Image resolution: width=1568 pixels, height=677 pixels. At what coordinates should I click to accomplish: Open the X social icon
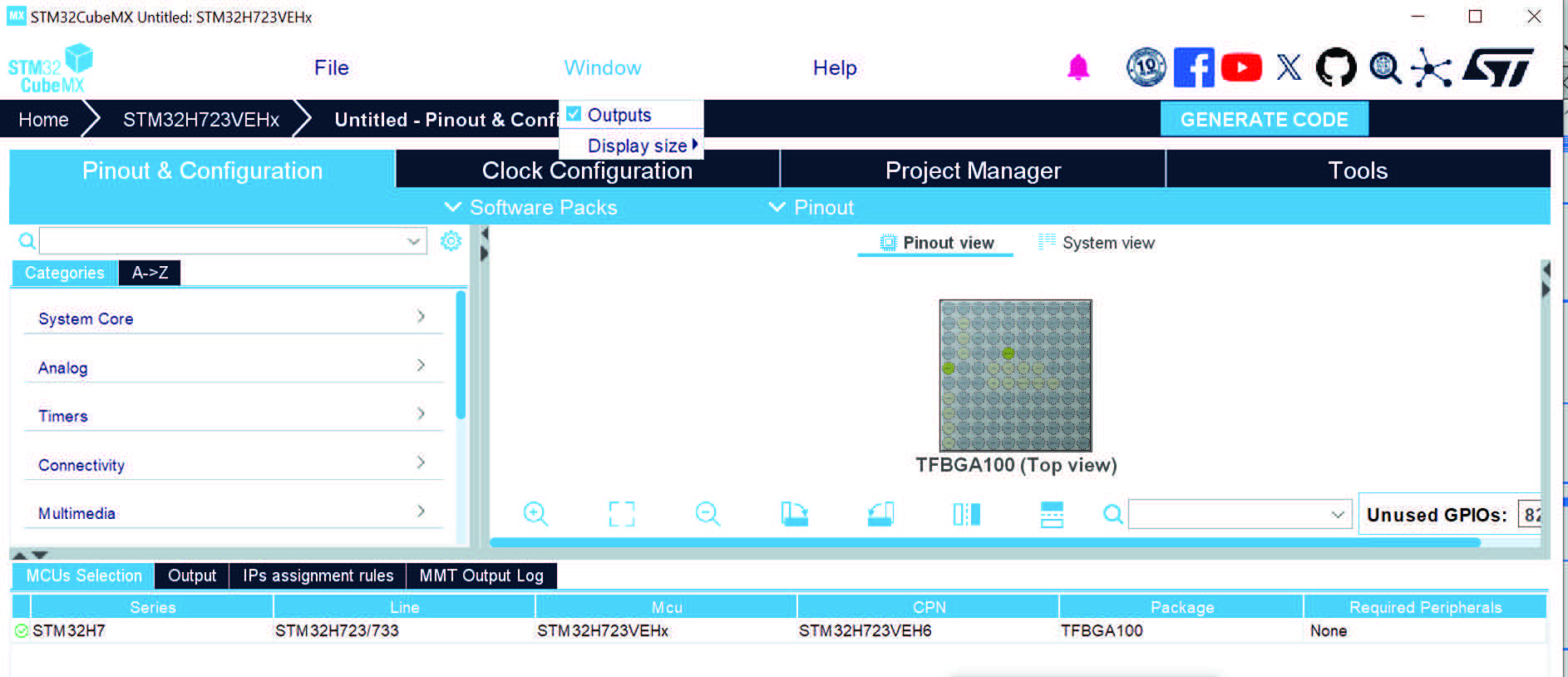click(1289, 67)
